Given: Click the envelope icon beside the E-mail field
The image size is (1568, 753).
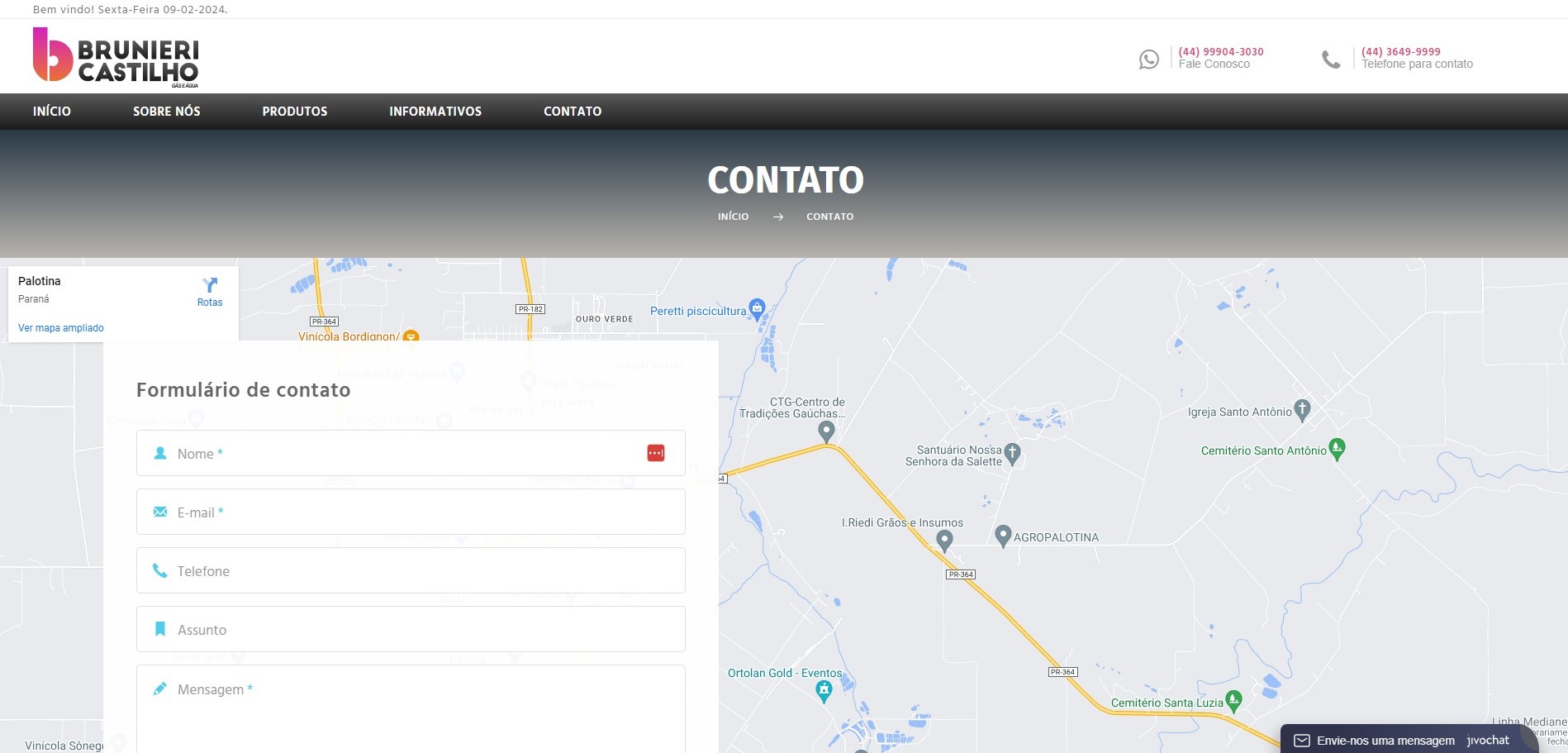Looking at the screenshot, I should (159, 512).
